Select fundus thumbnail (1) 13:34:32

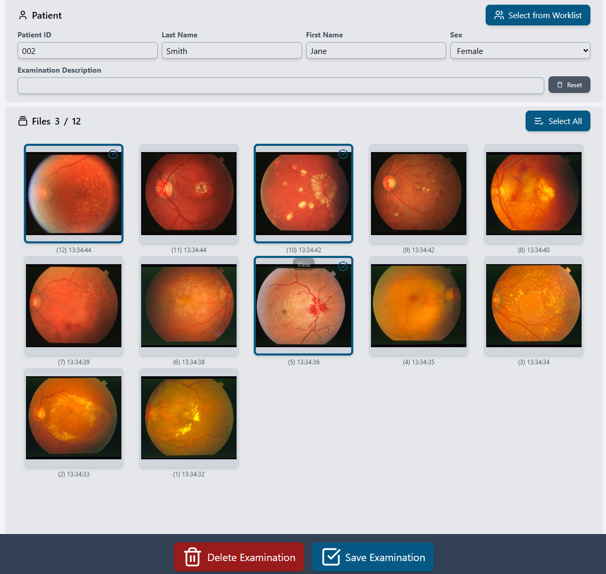point(189,418)
